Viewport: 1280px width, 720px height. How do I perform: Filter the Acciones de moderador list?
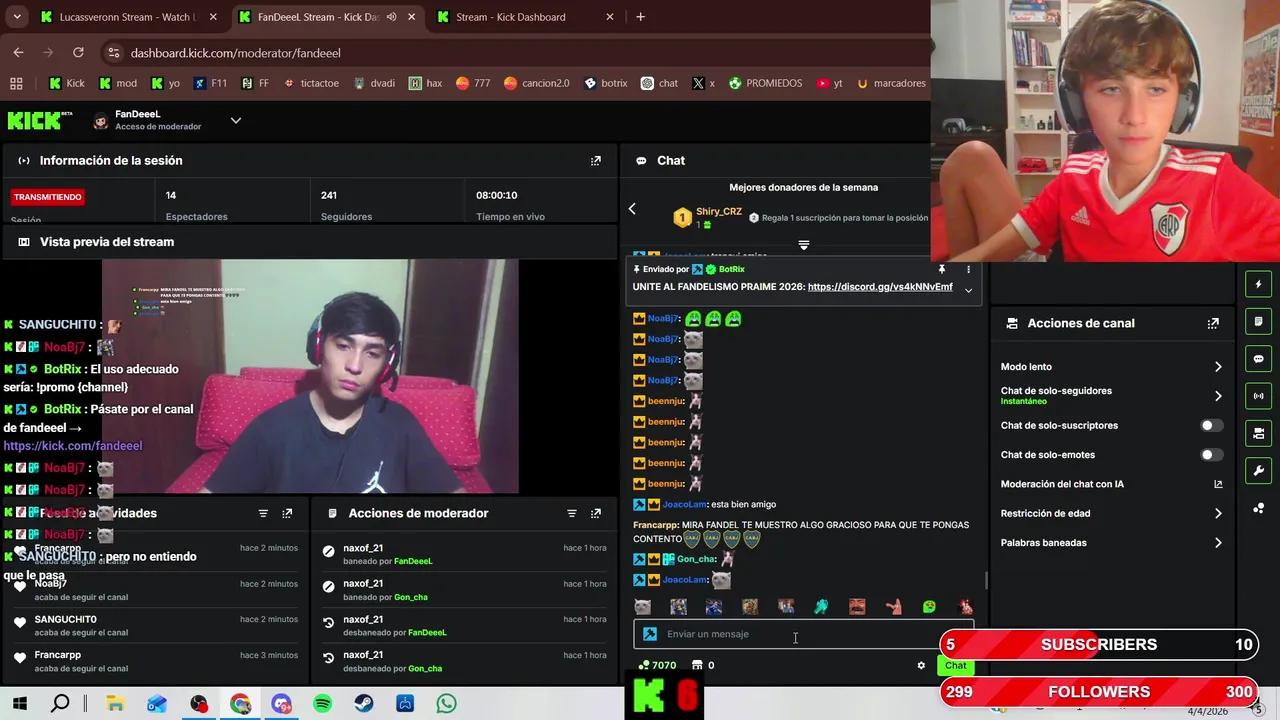point(572,513)
